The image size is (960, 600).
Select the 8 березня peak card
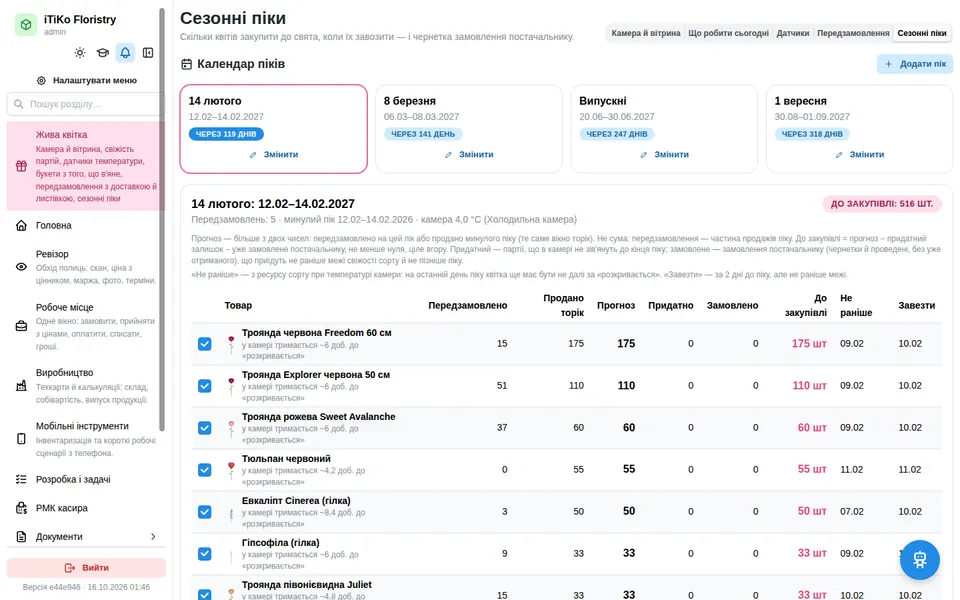point(468,129)
